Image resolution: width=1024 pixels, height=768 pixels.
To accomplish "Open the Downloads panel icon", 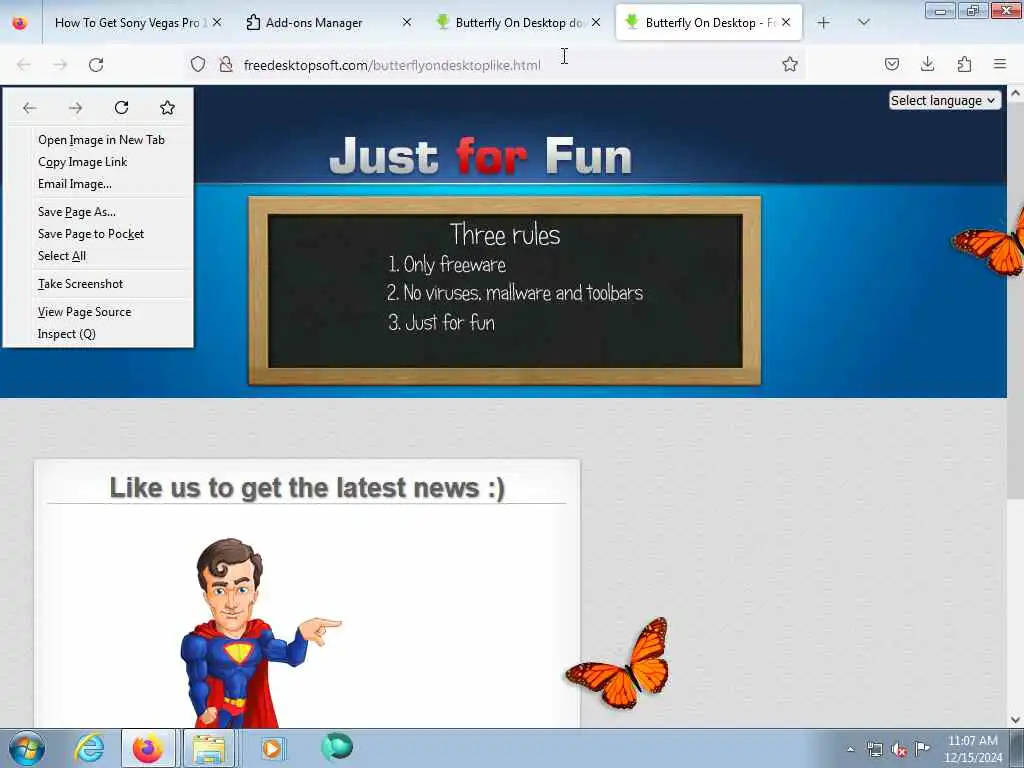I will pyautogui.click(x=927, y=65).
